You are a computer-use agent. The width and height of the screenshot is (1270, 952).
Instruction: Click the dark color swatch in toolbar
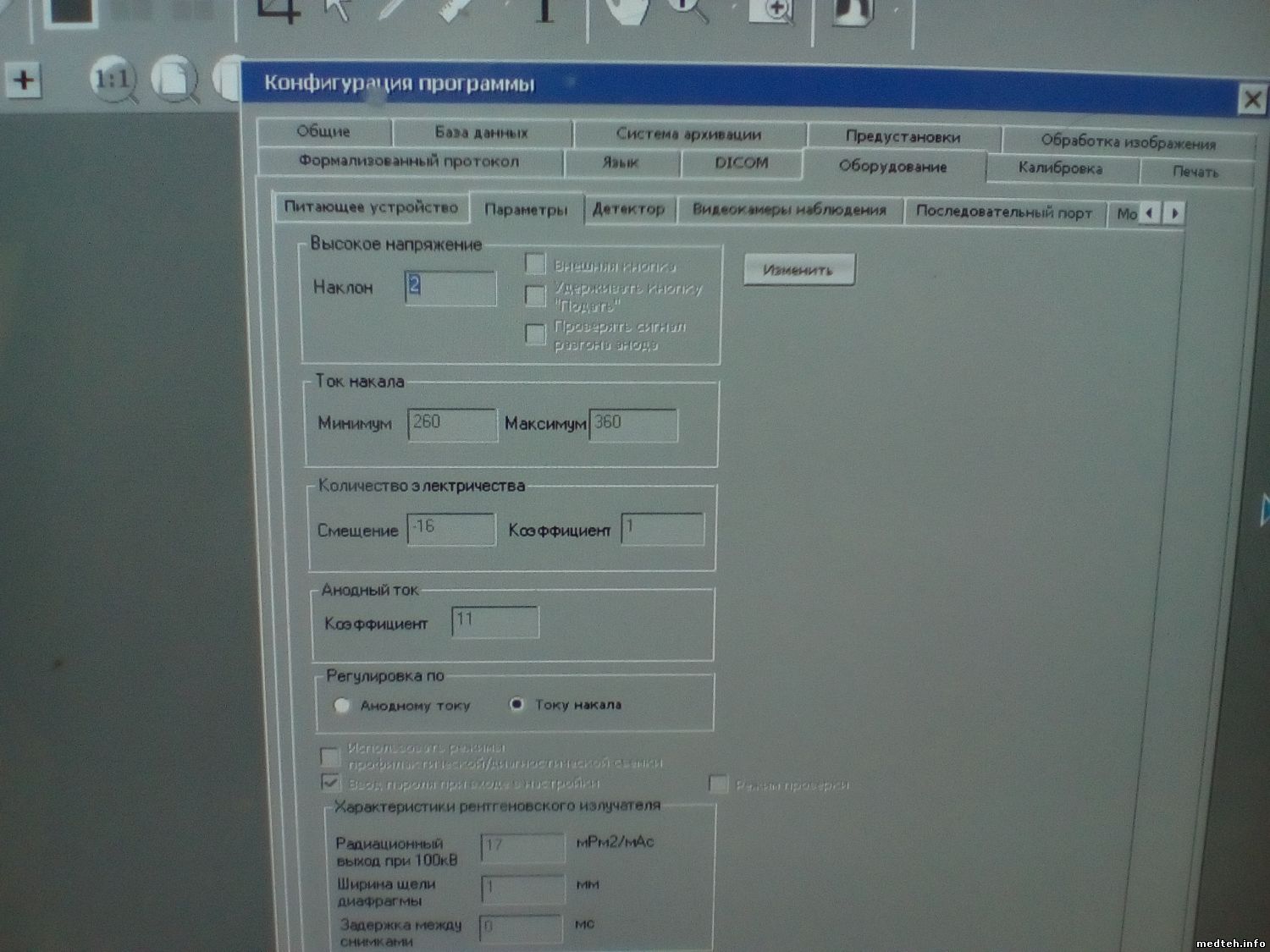(x=70, y=10)
